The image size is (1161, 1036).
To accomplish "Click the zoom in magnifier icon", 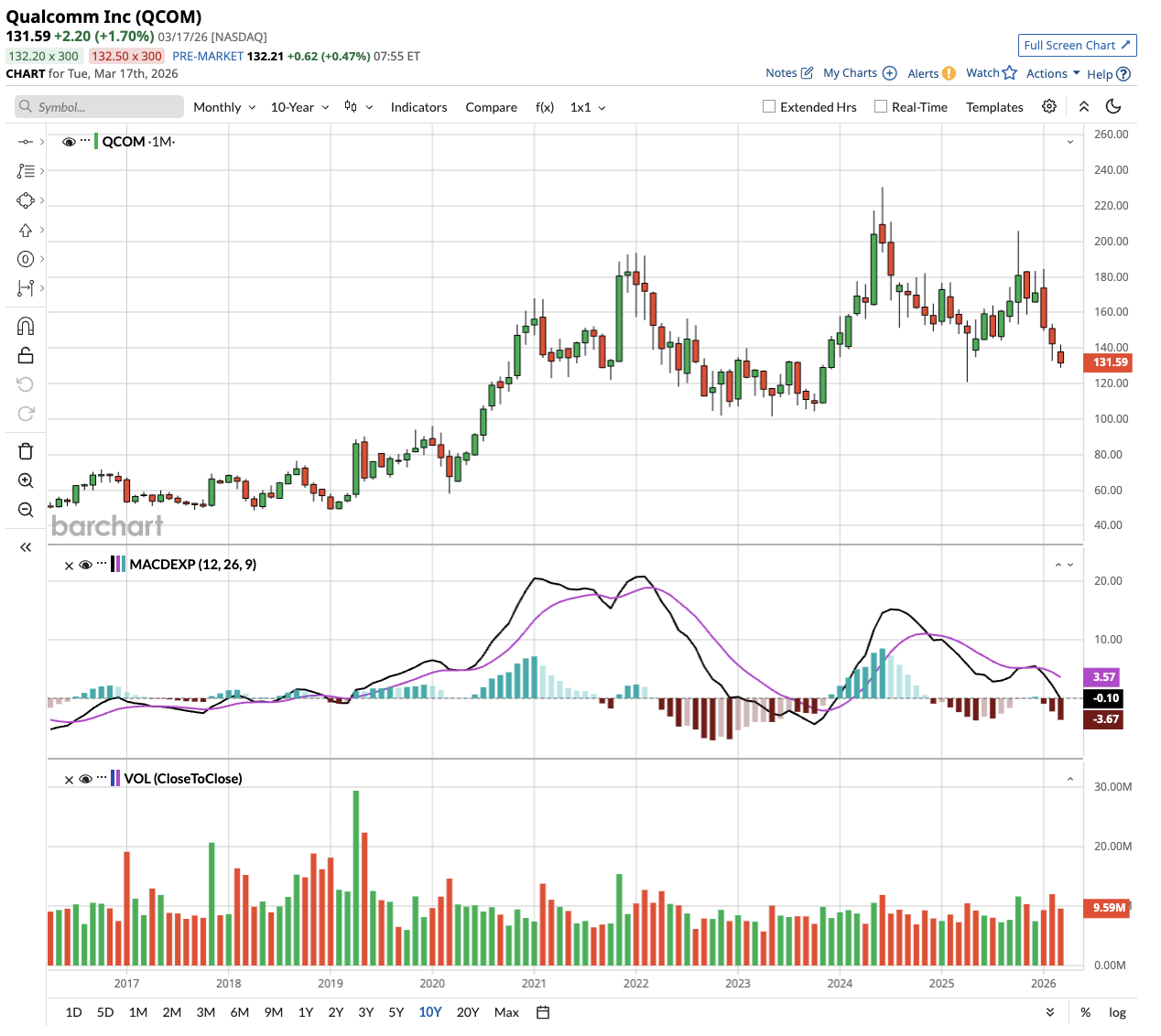I will pyautogui.click(x=26, y=480).
